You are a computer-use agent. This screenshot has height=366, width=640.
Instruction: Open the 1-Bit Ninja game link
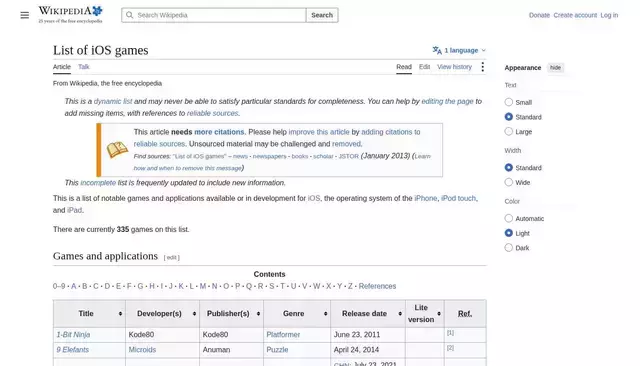pyautogui.click(x=73, y=335)
